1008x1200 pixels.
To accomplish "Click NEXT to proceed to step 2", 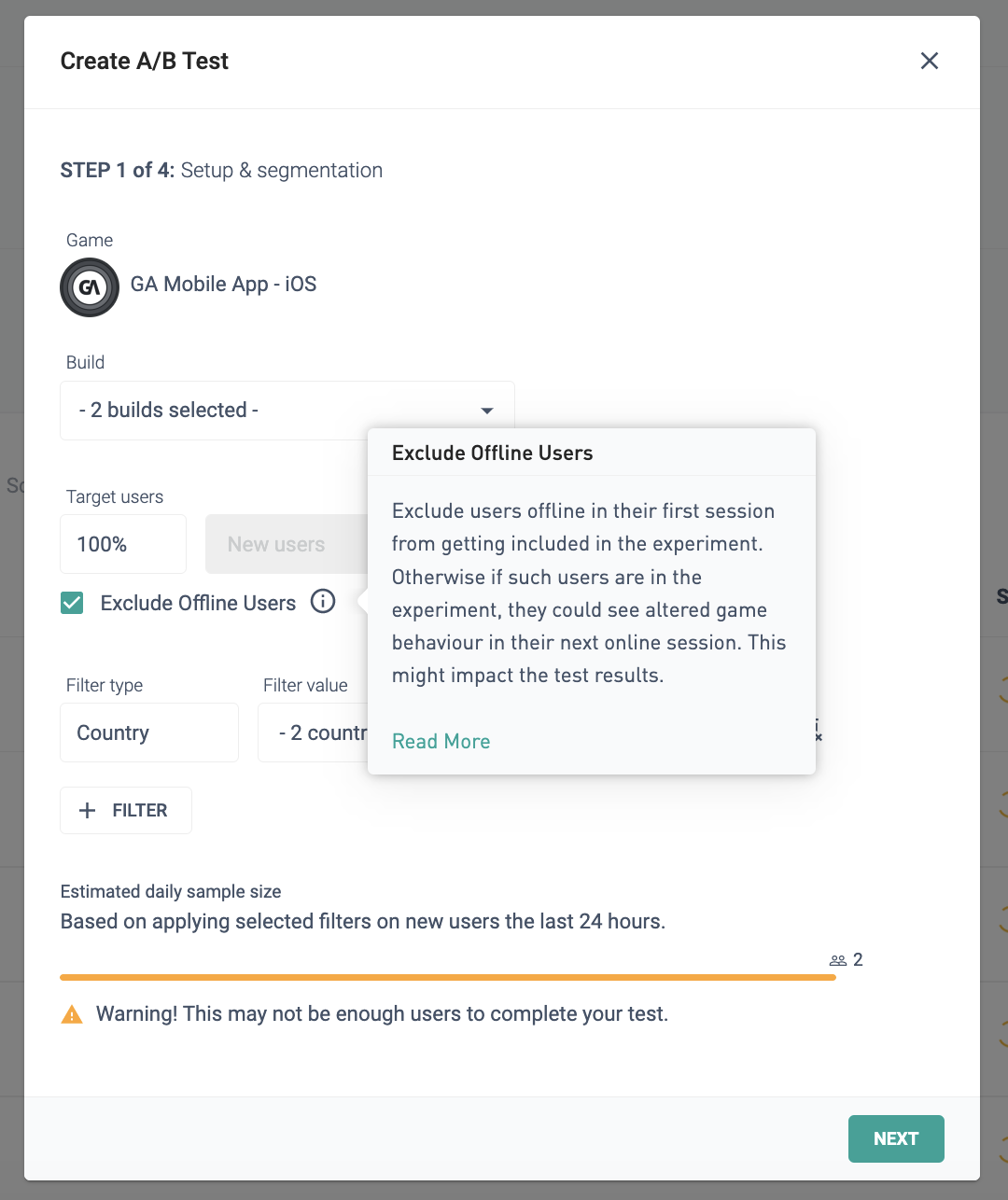I will pos(896,1138).
